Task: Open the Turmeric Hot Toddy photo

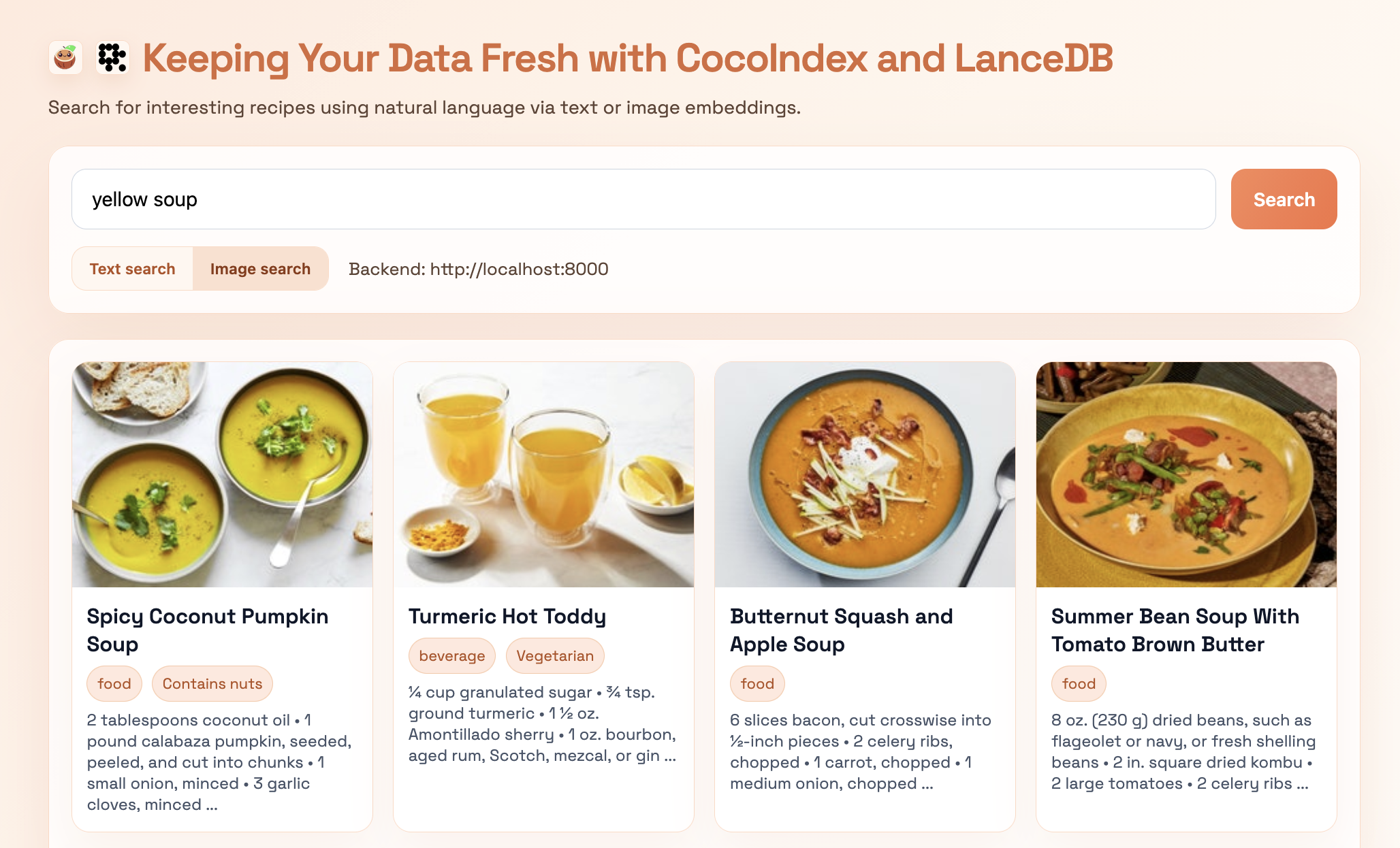Action: pos(543,474)
